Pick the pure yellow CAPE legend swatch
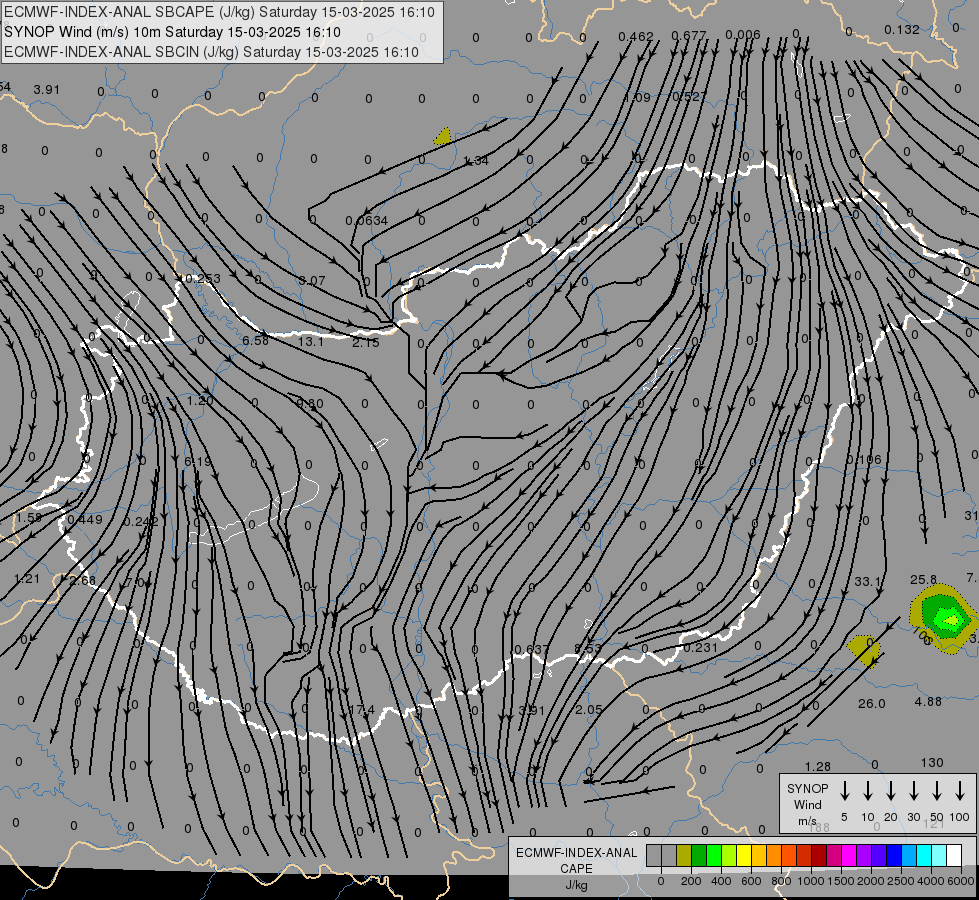The height and width of the screenshot is (900, 979). click(744, 856)
